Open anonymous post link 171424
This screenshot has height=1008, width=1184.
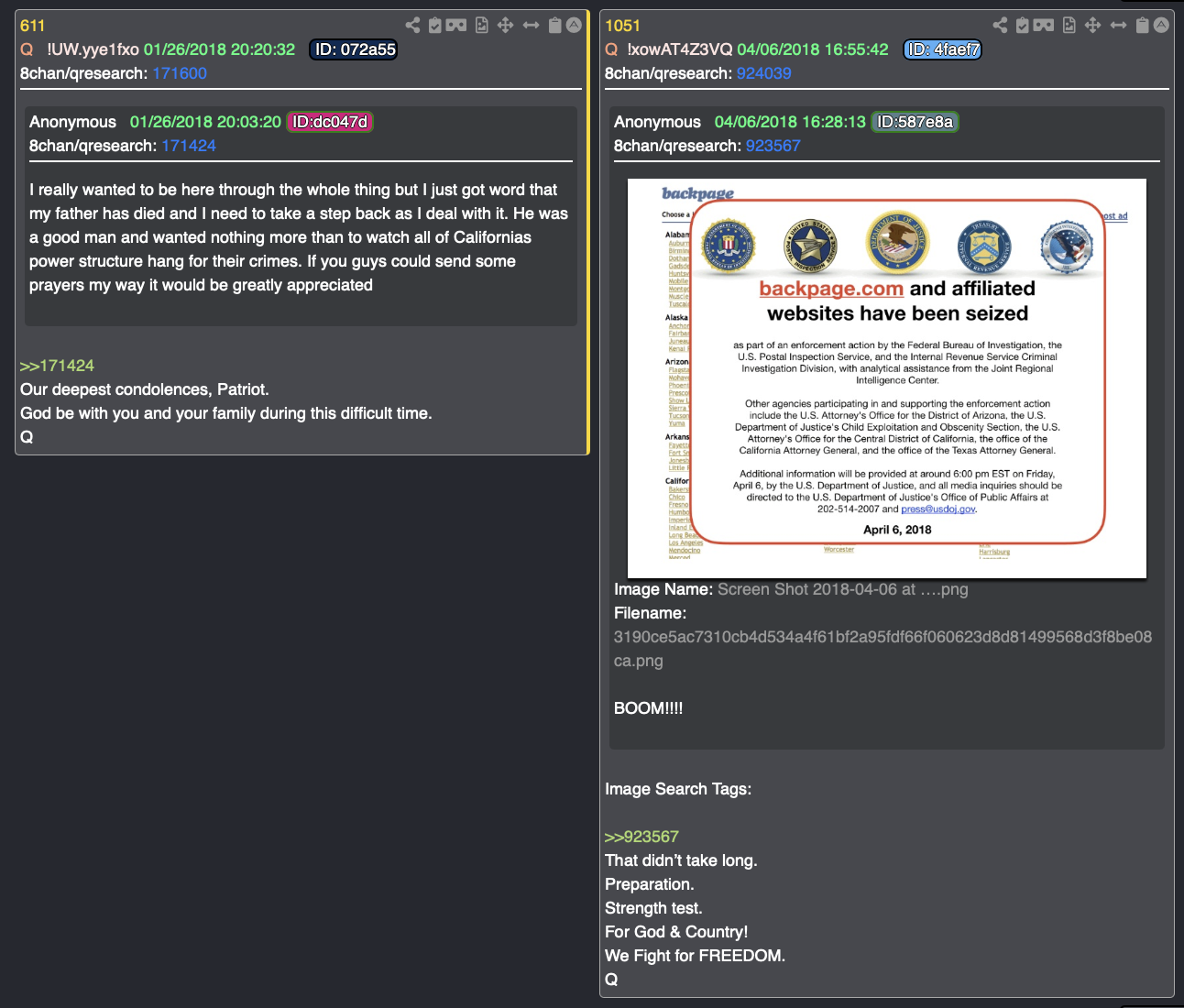click(189, 146)
